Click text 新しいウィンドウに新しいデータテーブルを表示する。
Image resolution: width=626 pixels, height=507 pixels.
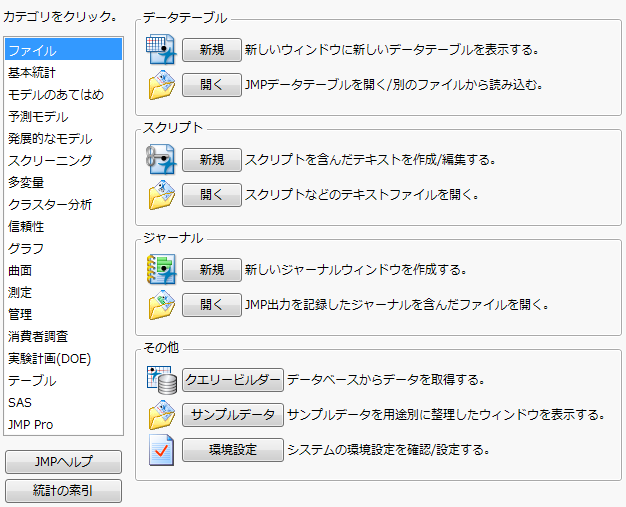pos(392,50)
